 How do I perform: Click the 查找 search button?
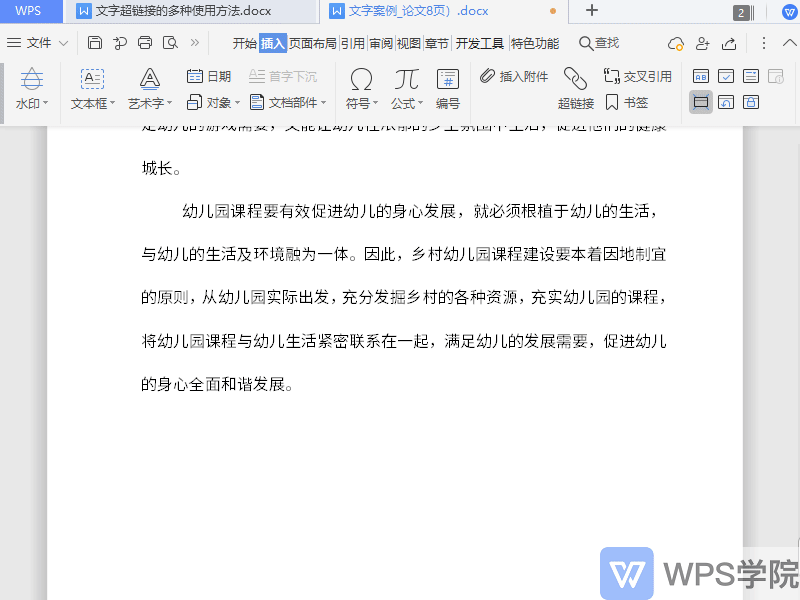pos(599,43)
